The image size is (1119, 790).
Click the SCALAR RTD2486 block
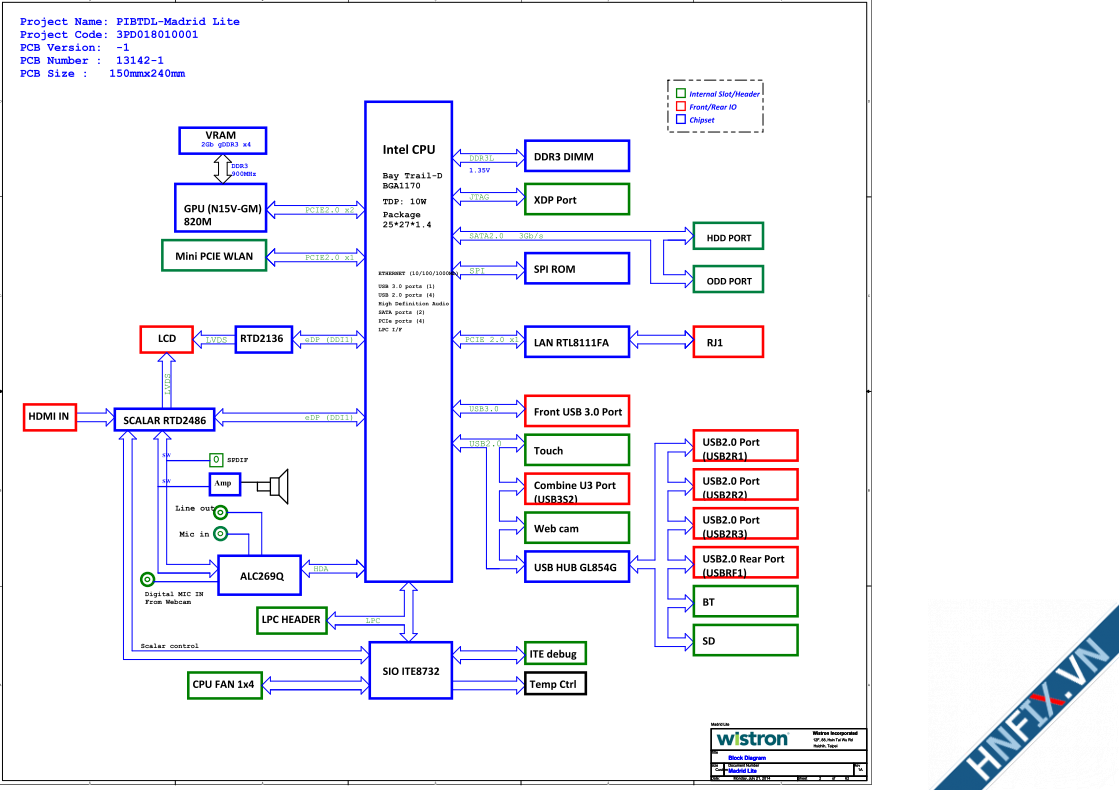(165, 420)
